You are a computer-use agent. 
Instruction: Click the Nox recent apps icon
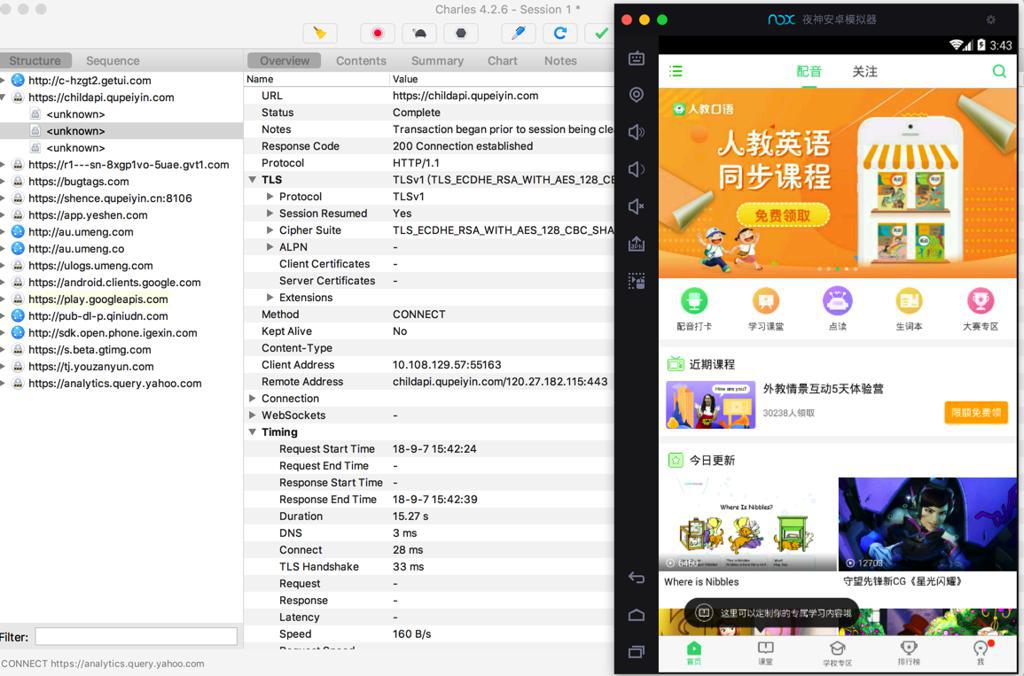pos(636,651)
